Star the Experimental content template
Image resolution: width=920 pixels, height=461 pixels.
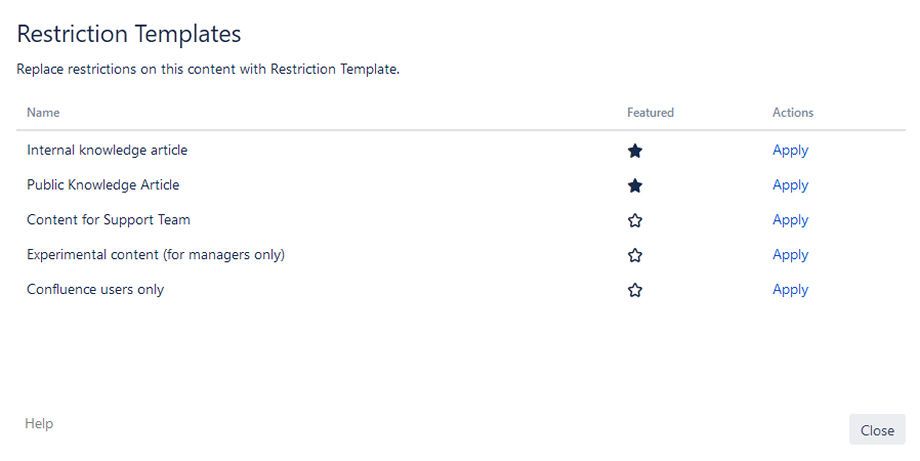pyautogui.click(x=635, y=255)
